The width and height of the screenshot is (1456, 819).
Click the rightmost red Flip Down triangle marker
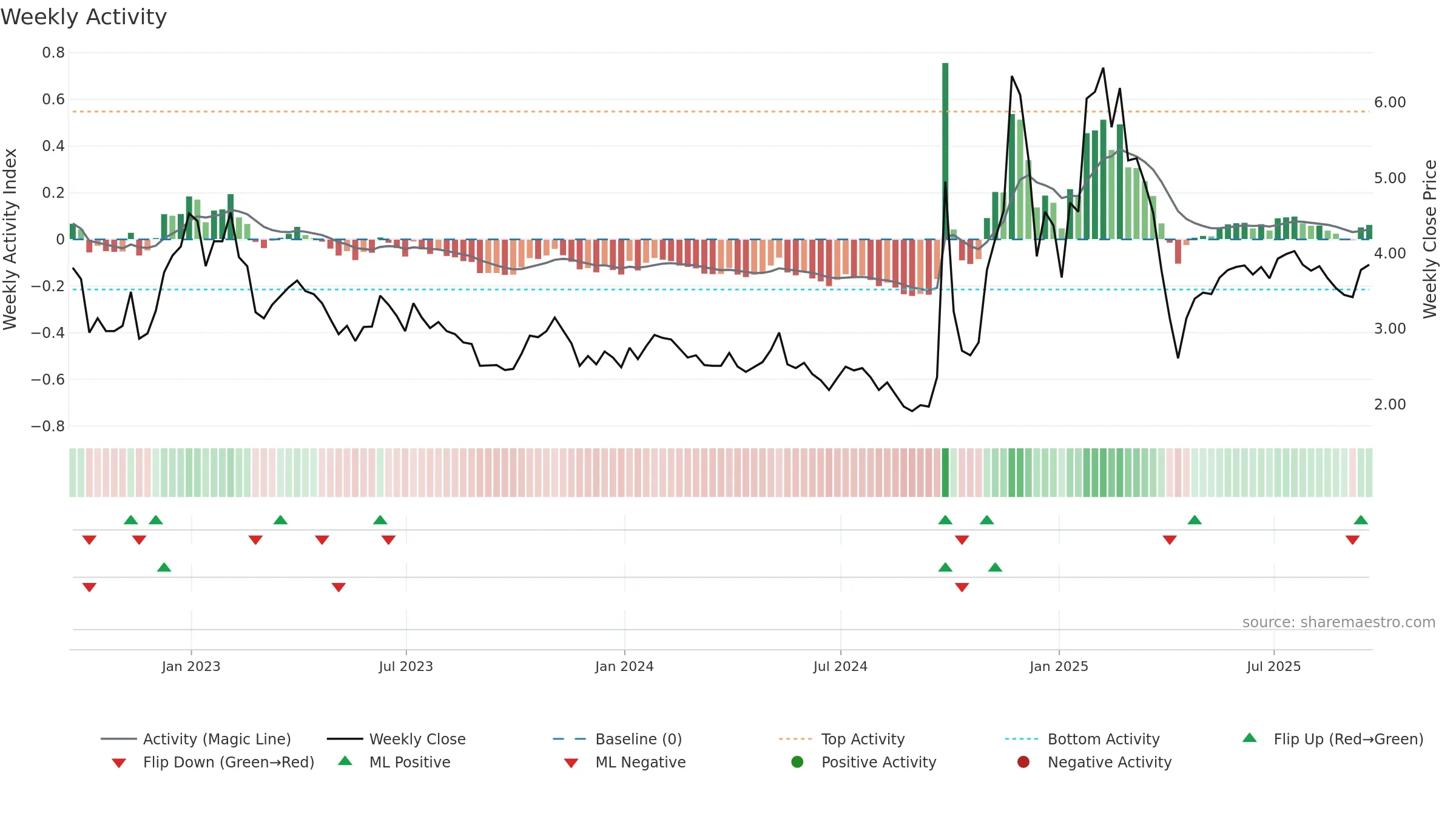(1352, 540)
